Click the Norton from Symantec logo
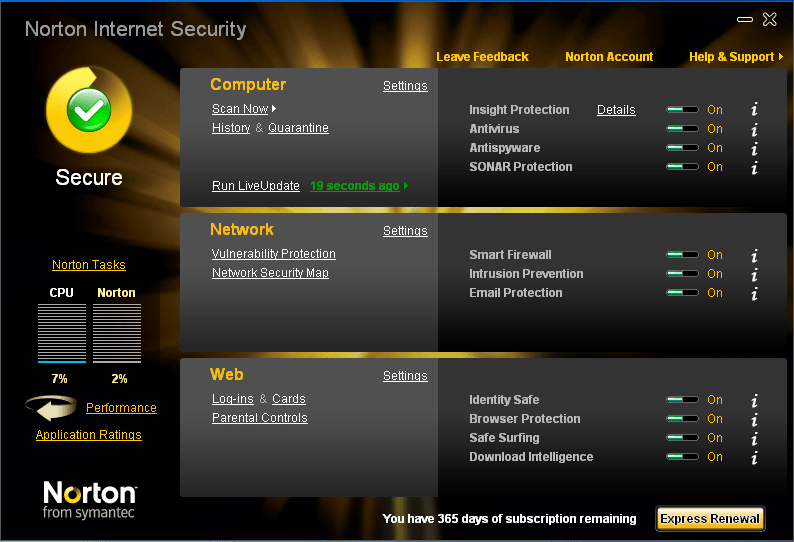The height and width of the screenshot is (542, 794). pyautogui.click(x=89, y=499)
